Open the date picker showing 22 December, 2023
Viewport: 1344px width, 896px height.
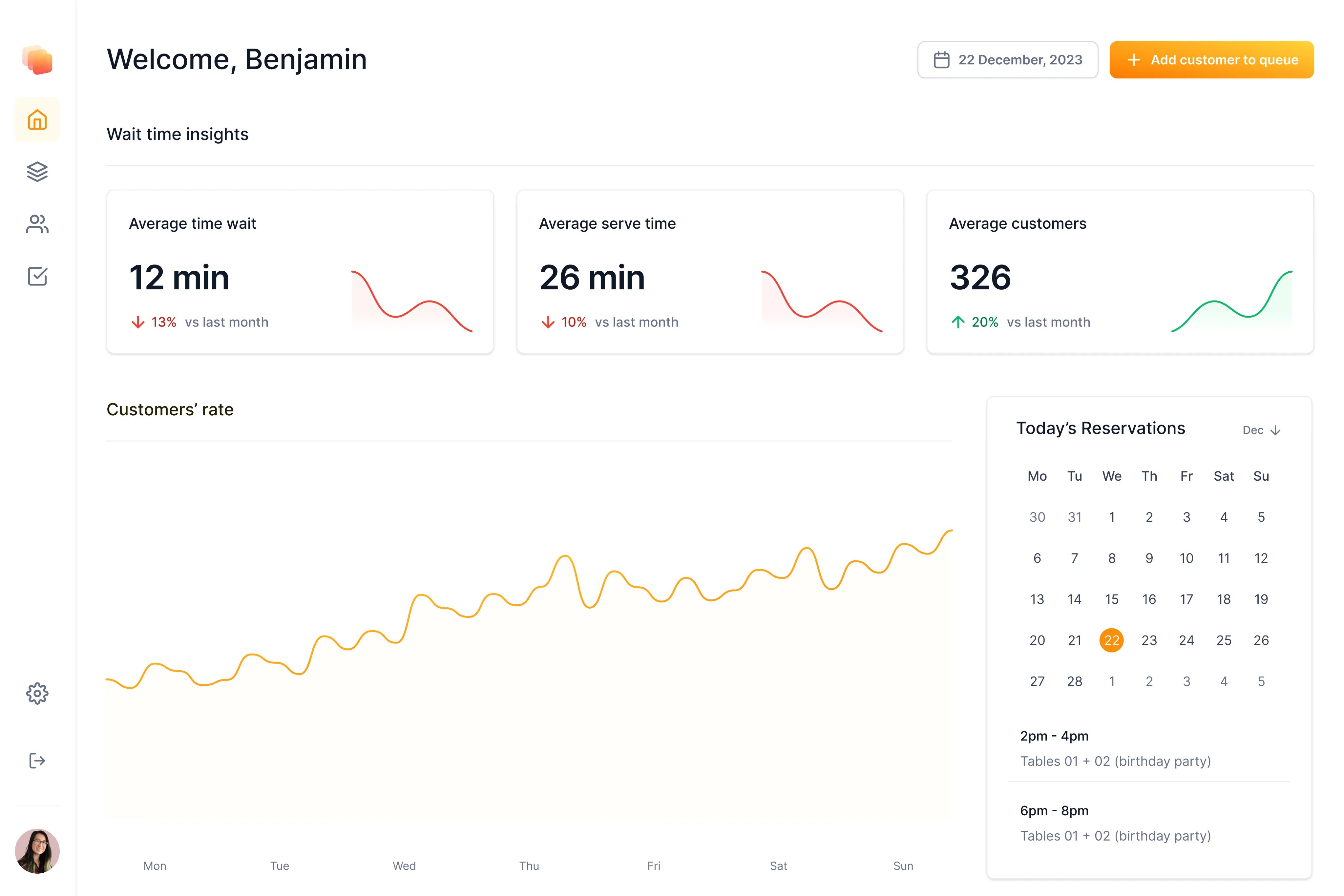point(1007,59)
